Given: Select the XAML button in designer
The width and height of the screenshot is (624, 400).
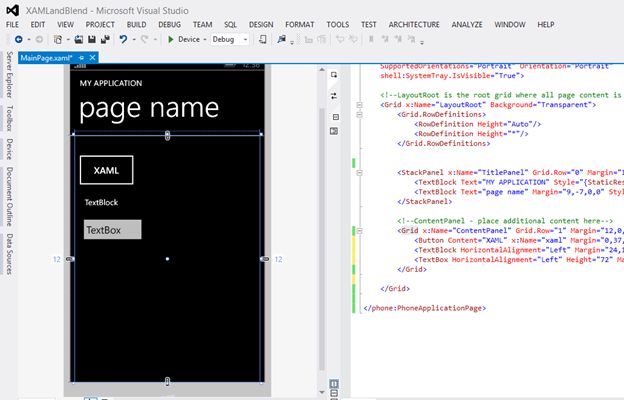Looking at the screenshot, I should 106,170.
